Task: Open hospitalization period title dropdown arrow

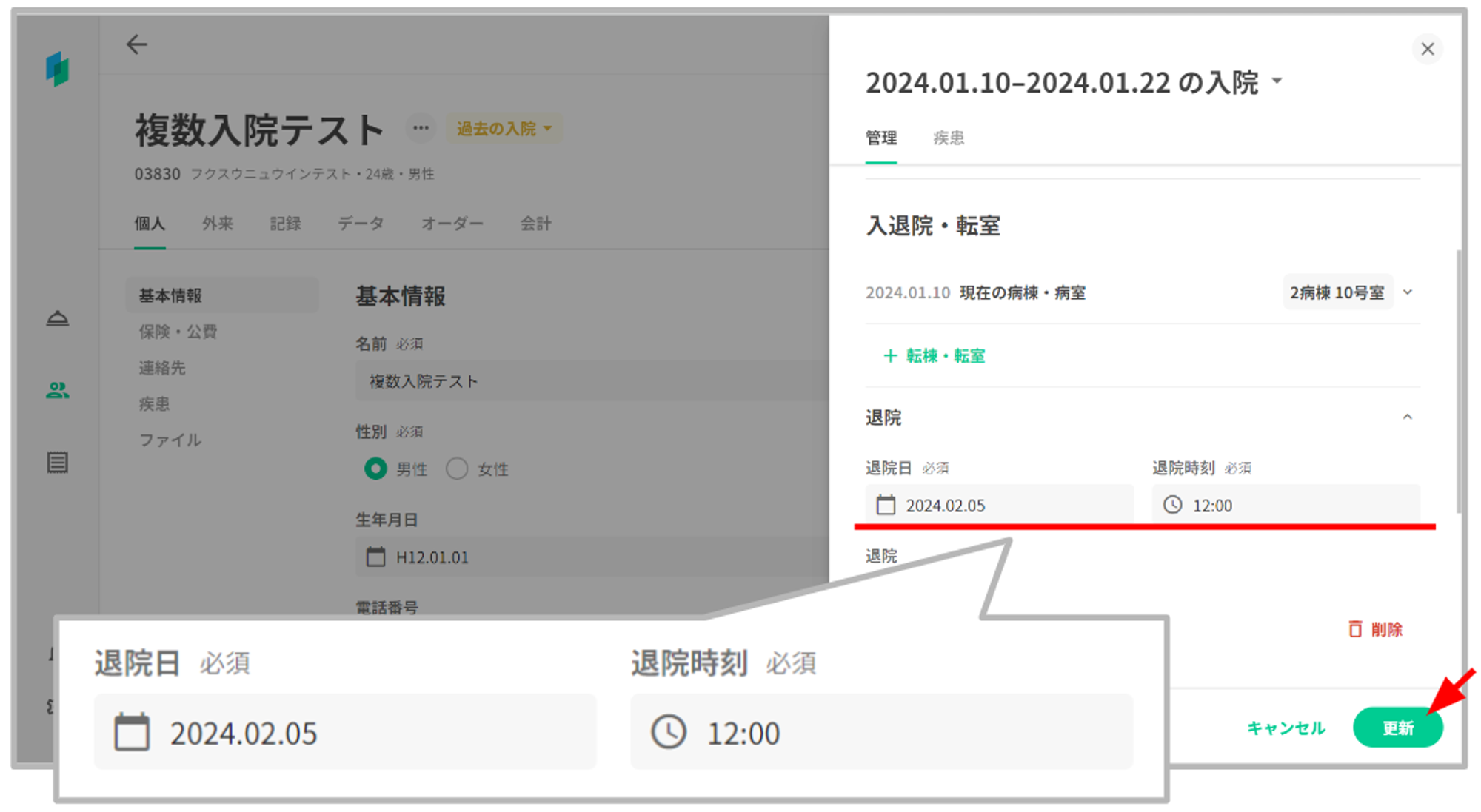Action: (1277, 81)
